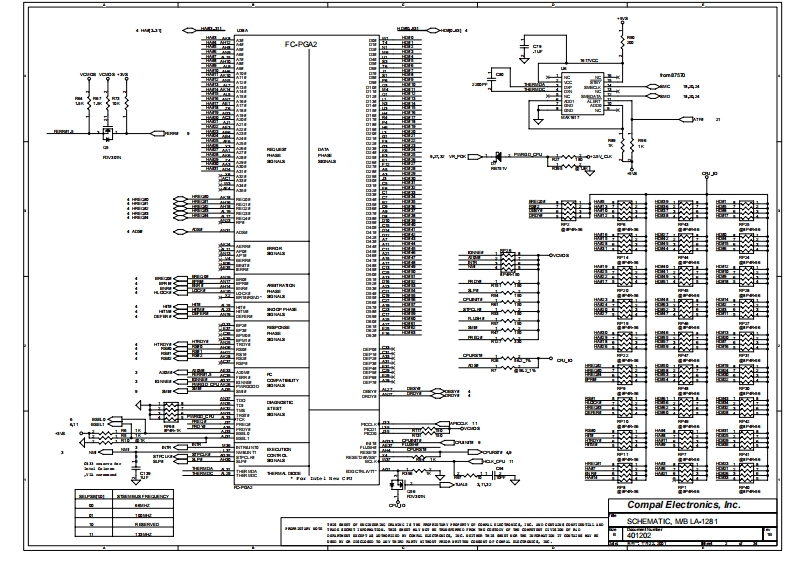Click the FC-PGA2 processor block label
Image resolution: width=793 pixels, height=561 pixels.
(300, 44)
